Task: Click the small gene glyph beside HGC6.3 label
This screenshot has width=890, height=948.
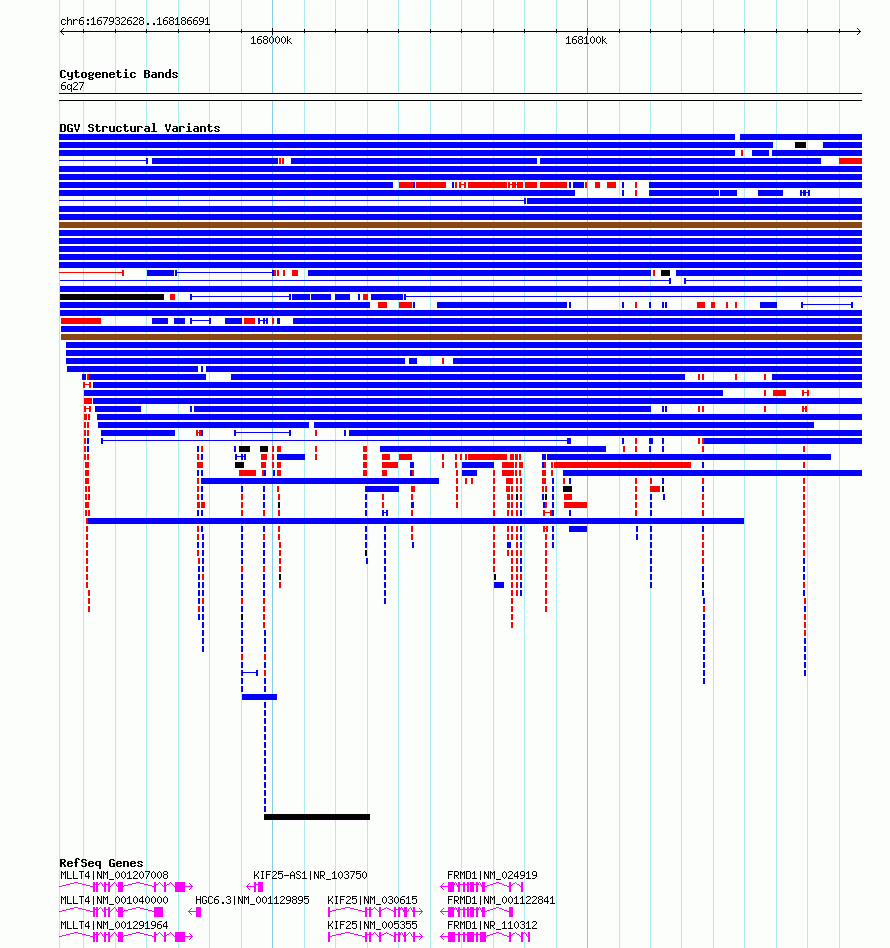Action: [x=195, y=912]
